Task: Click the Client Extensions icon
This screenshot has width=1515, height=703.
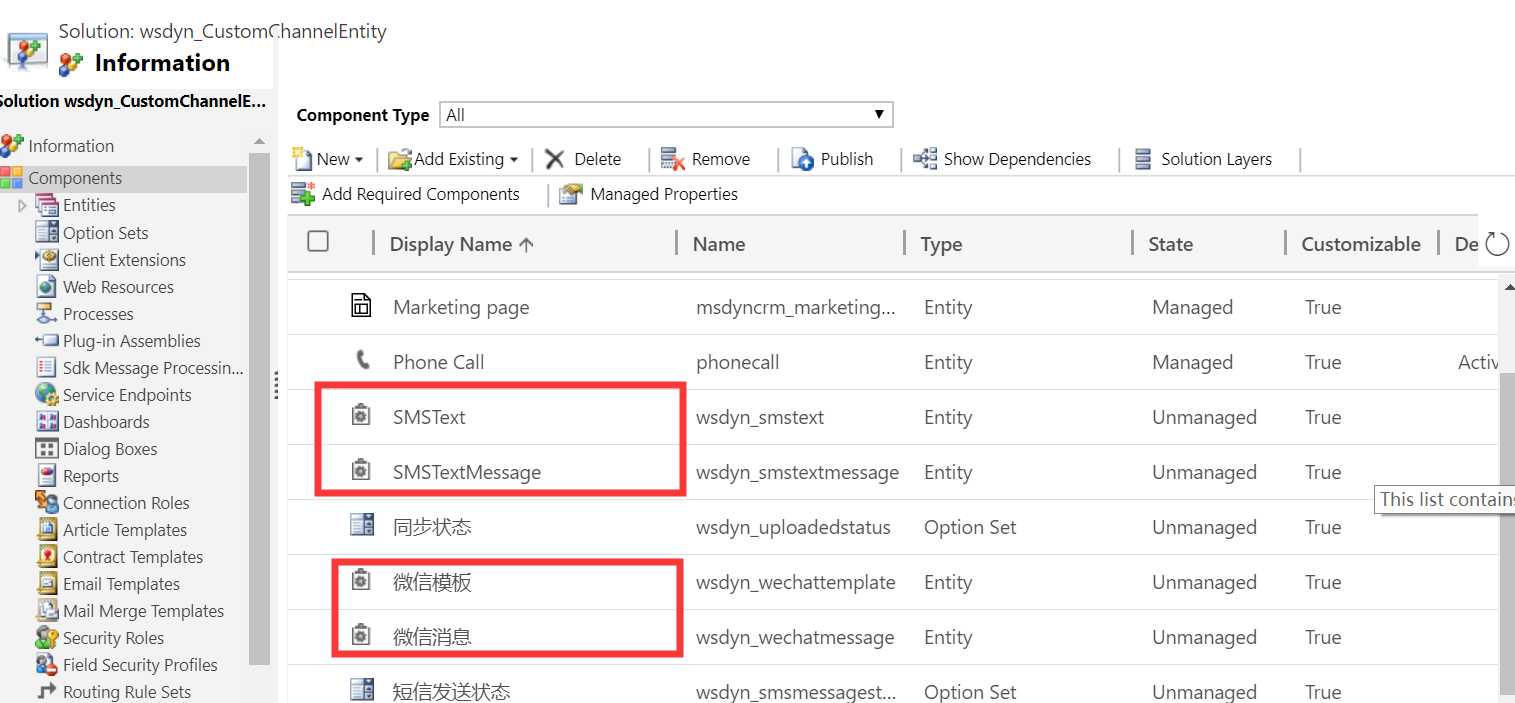Action: tap(47, 259)
